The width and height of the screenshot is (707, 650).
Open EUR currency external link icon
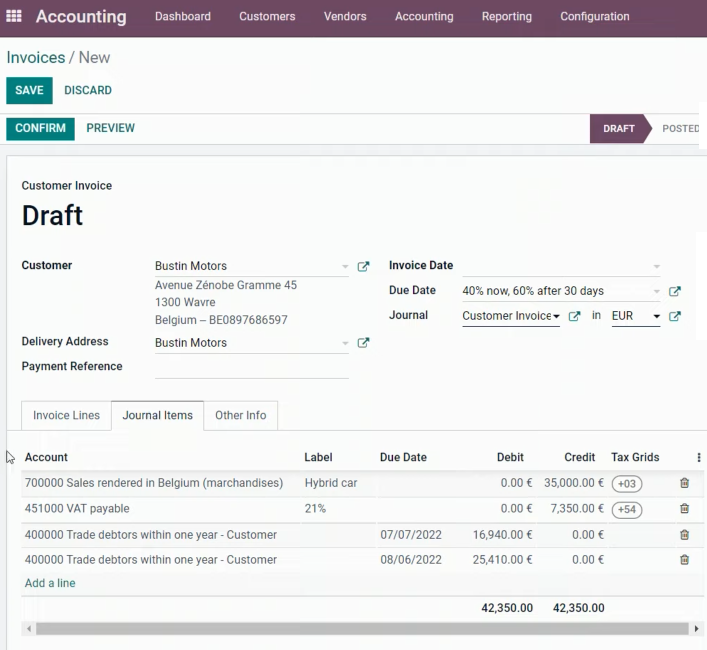675,316
